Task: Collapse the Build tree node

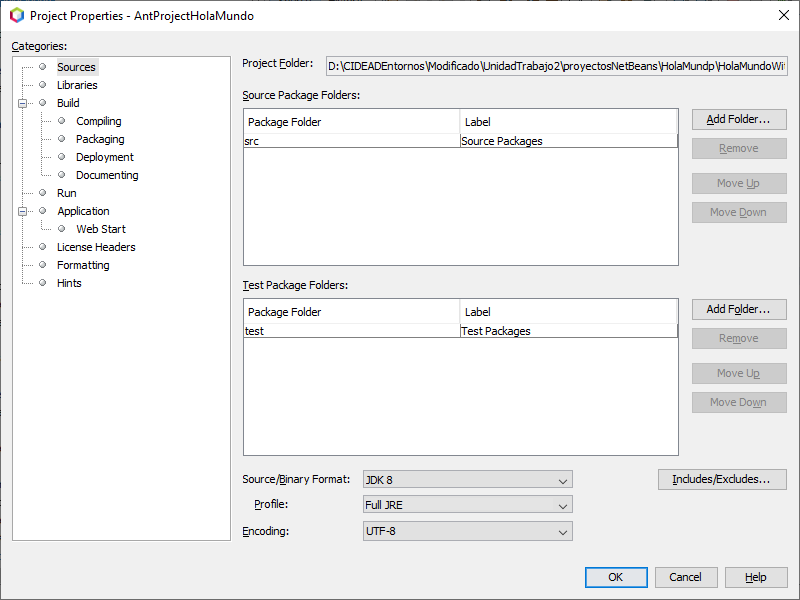Action: click(x=23, y=103)
